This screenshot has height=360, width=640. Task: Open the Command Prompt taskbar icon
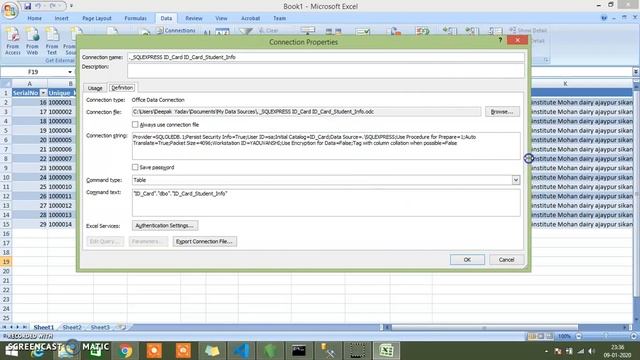(x=299, y=351)
